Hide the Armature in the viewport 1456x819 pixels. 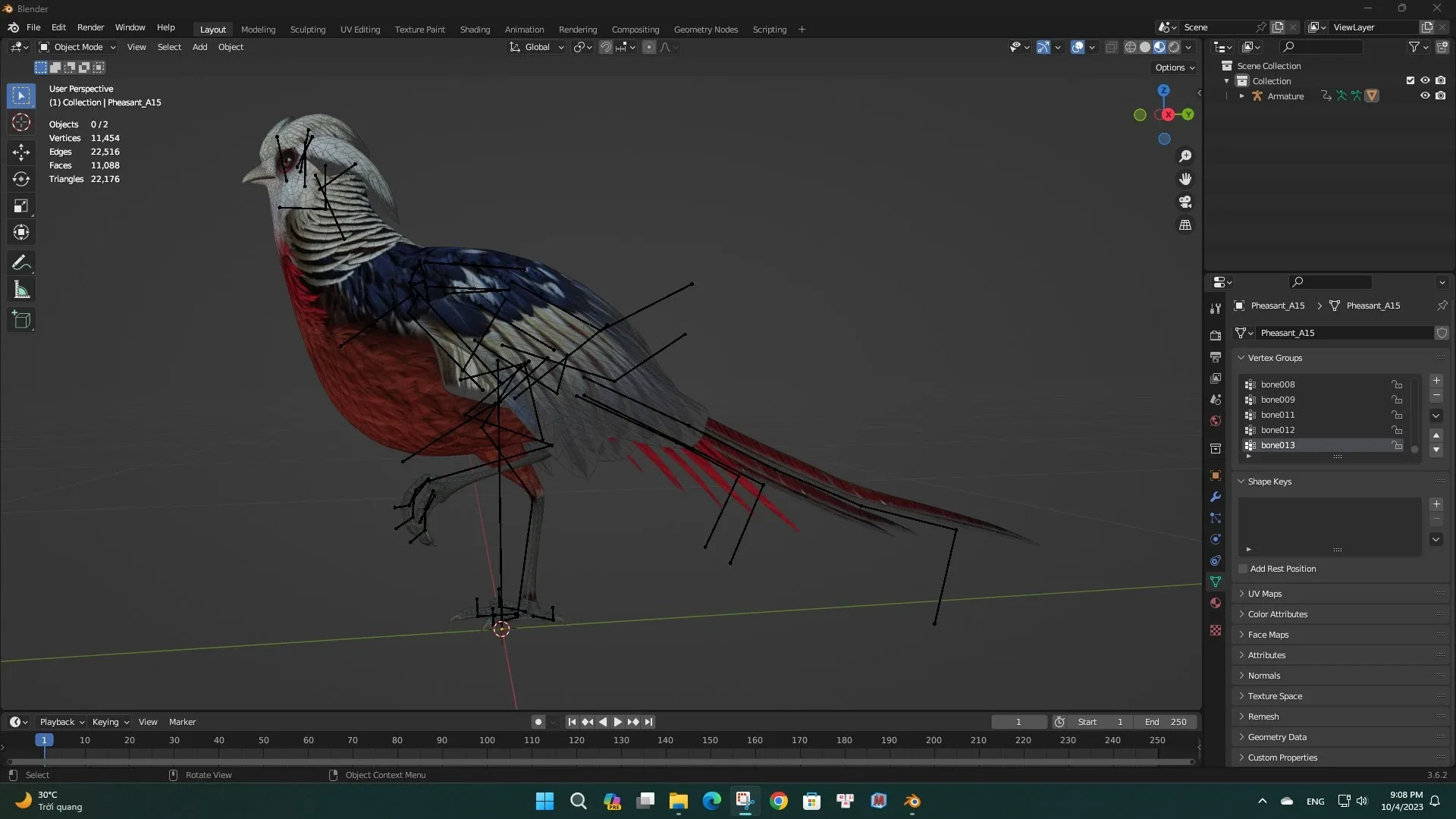pos(1425,96)
